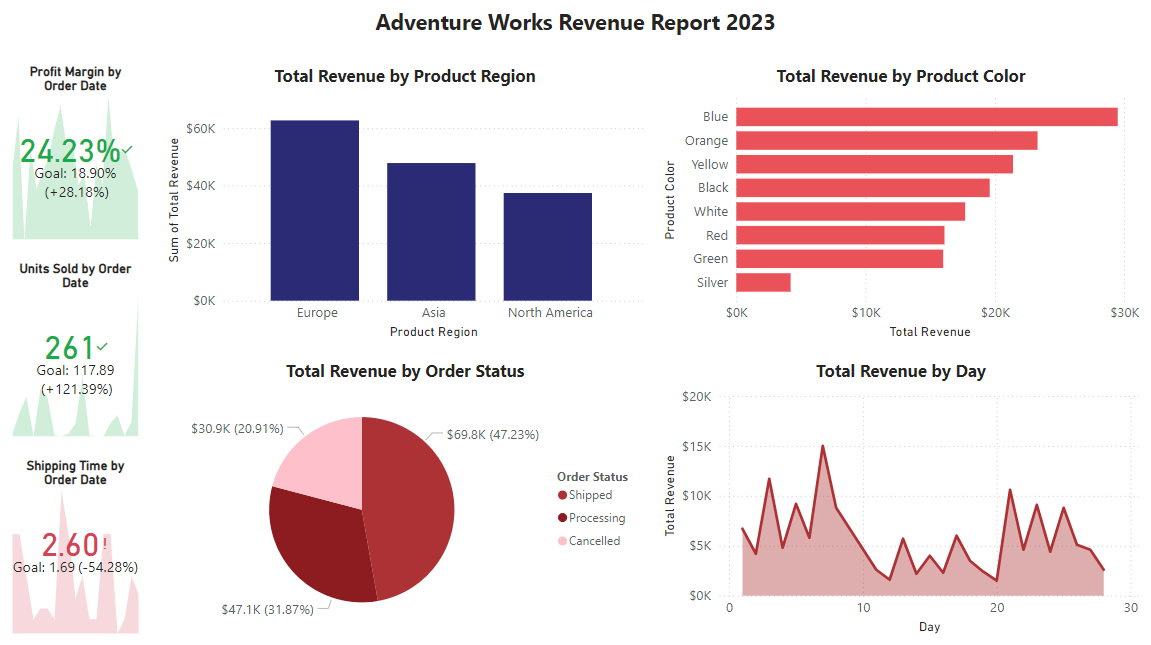Image resolution: width=1151 pixels, height=645 pixels.
Task: Click the Cancelled legend marker
Action: click(x=562, y=541)
